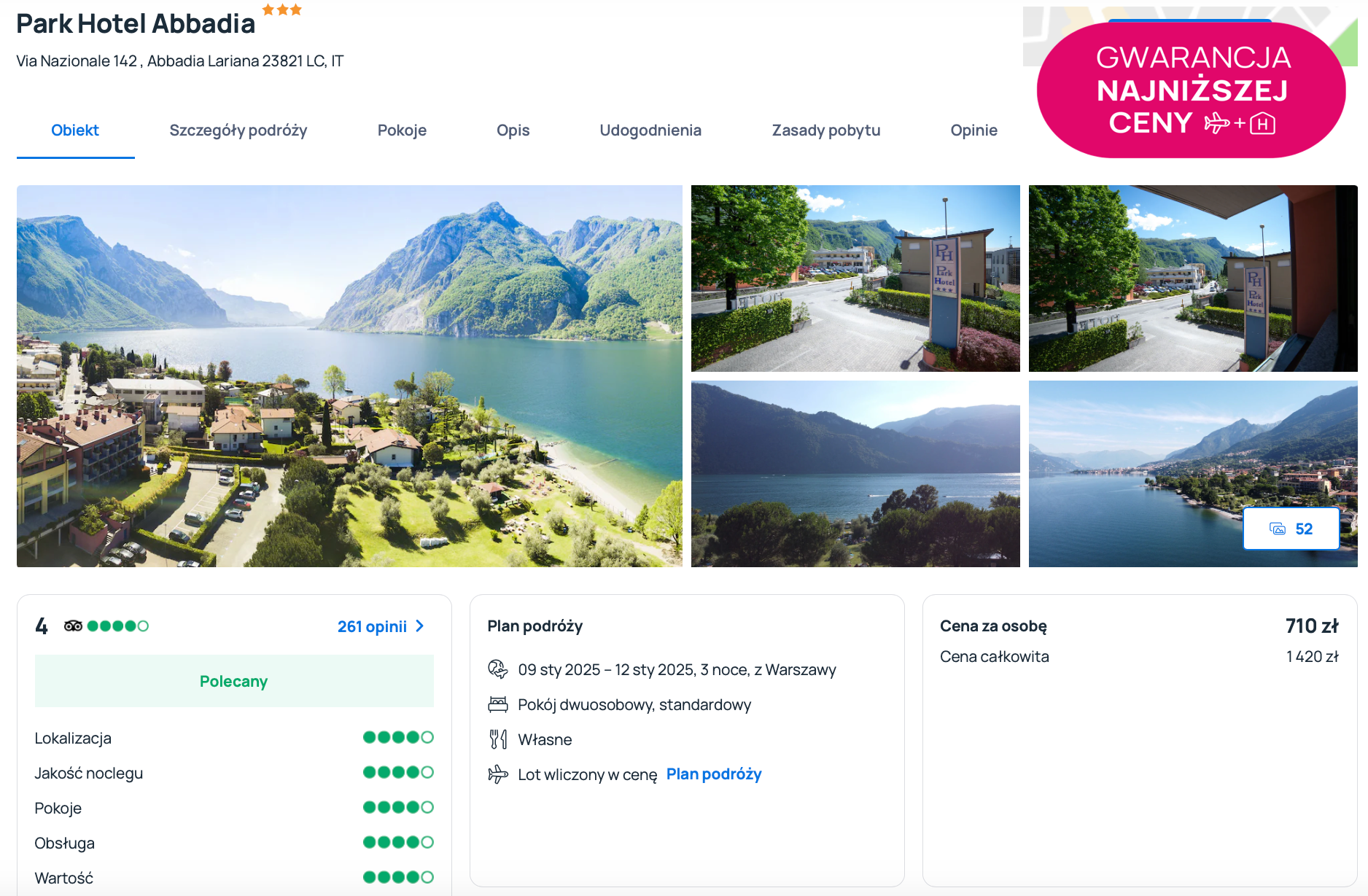This screenshot has height=896, width=1368.
Task: Select the Udogodnienia tab
Action: pyautogui.click(x=650, y=130)
